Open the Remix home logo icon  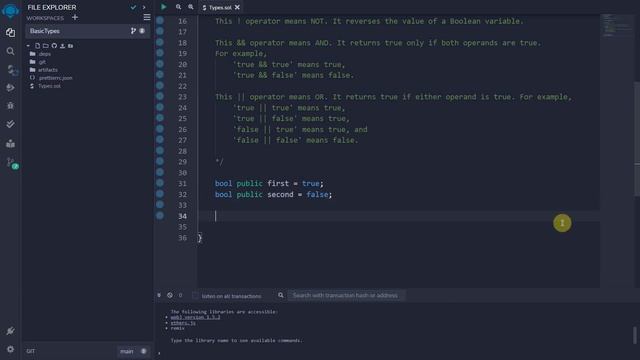pyautogui.click(x=10, y=11)
